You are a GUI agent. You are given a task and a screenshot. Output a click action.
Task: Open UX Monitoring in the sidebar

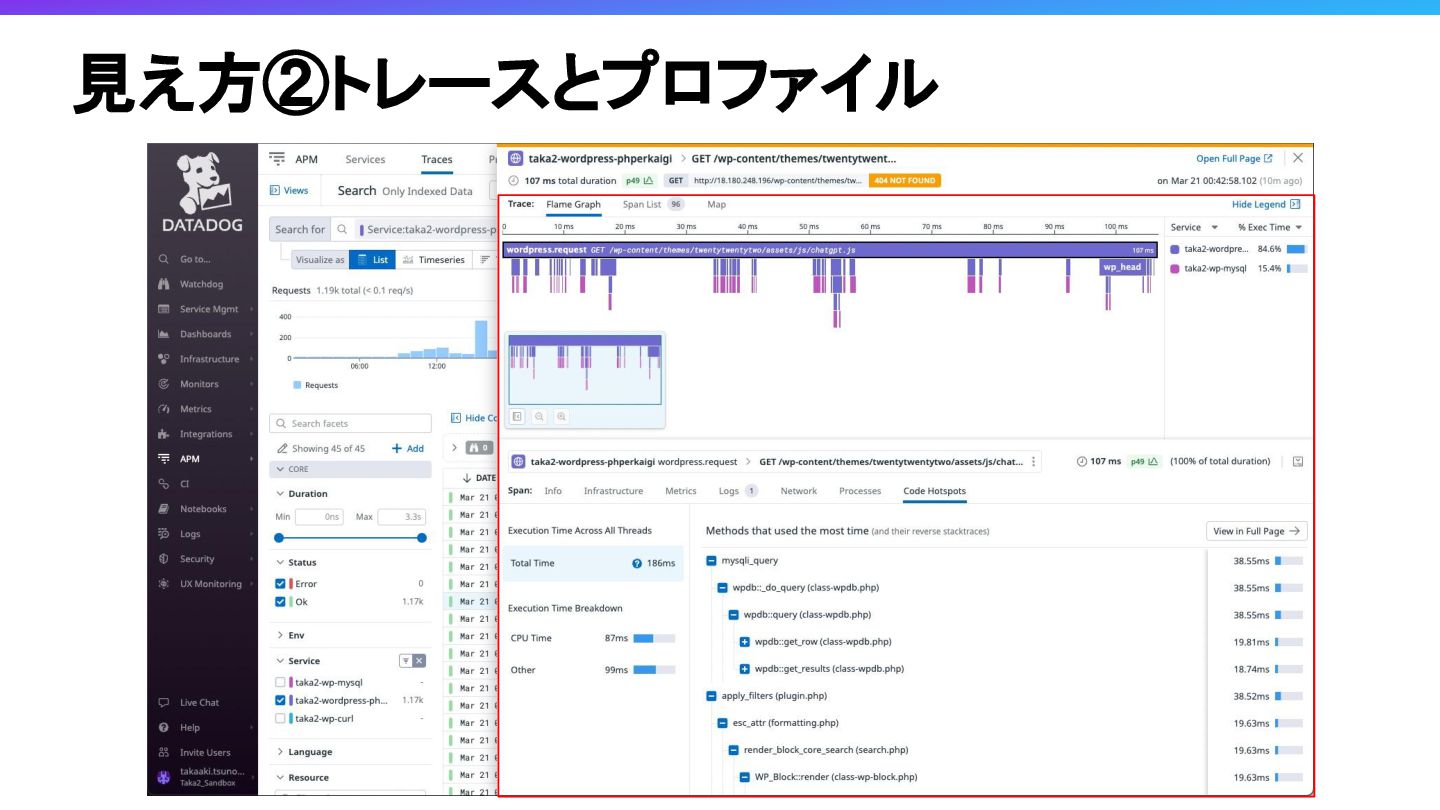tap(210, 584)
